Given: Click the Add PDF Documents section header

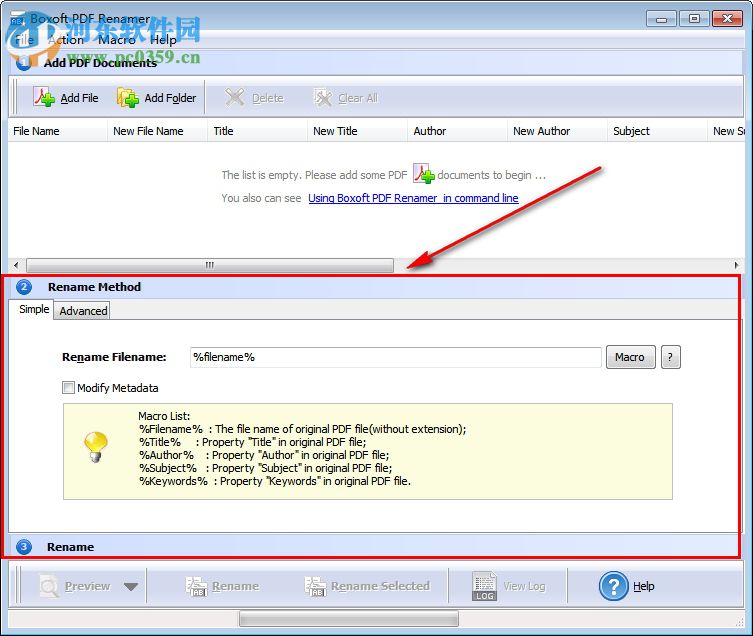Looking at the screenshot, I should tap(376, 62).
